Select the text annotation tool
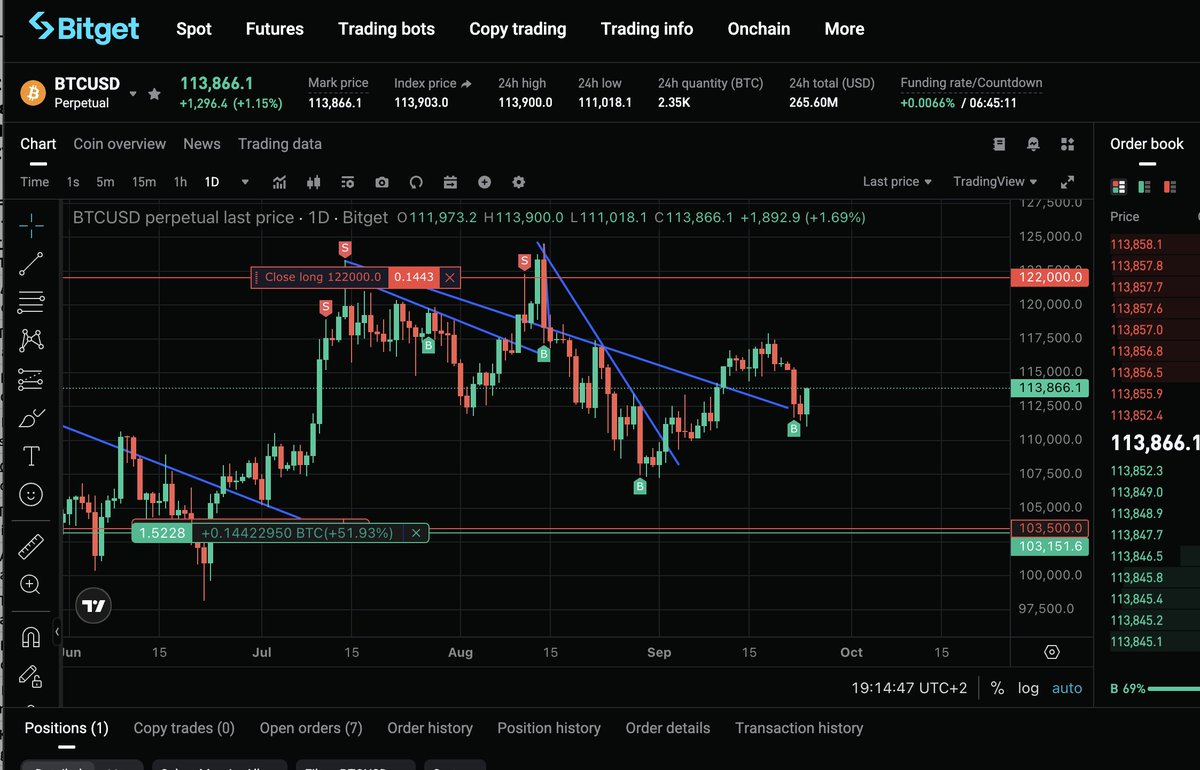The image size is (1200, 770). (31, 456)
